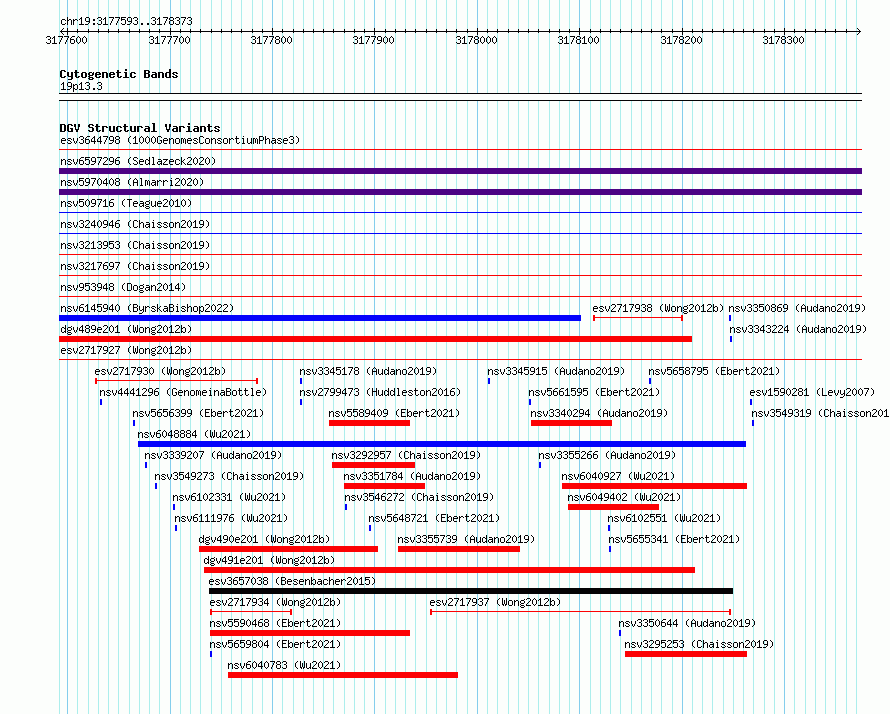
Task: Select the red dgv489e201 Wong2012b bar
Action: (x=375, y=339)
